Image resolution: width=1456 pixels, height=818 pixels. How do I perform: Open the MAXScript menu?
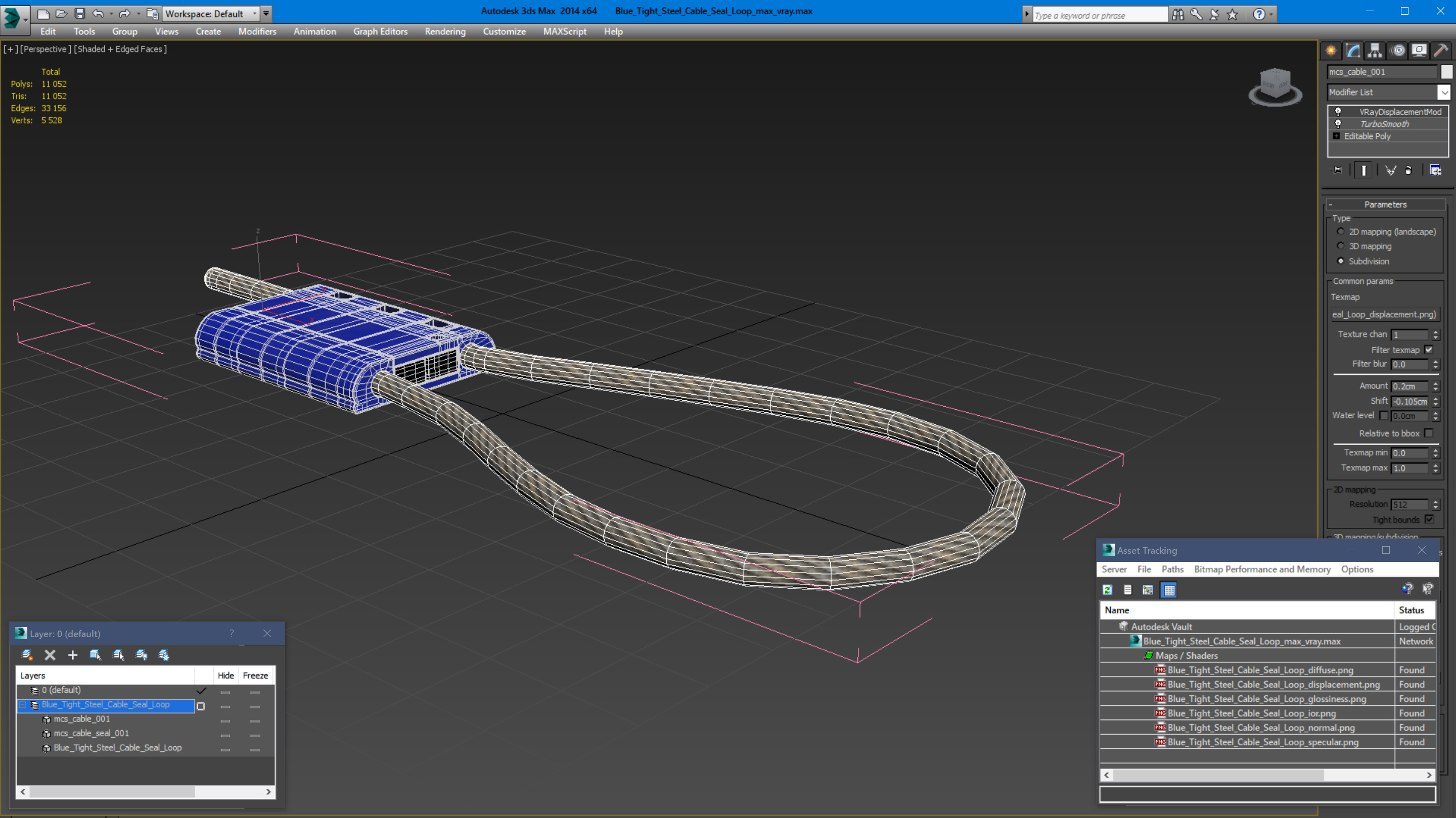[565, 32]
